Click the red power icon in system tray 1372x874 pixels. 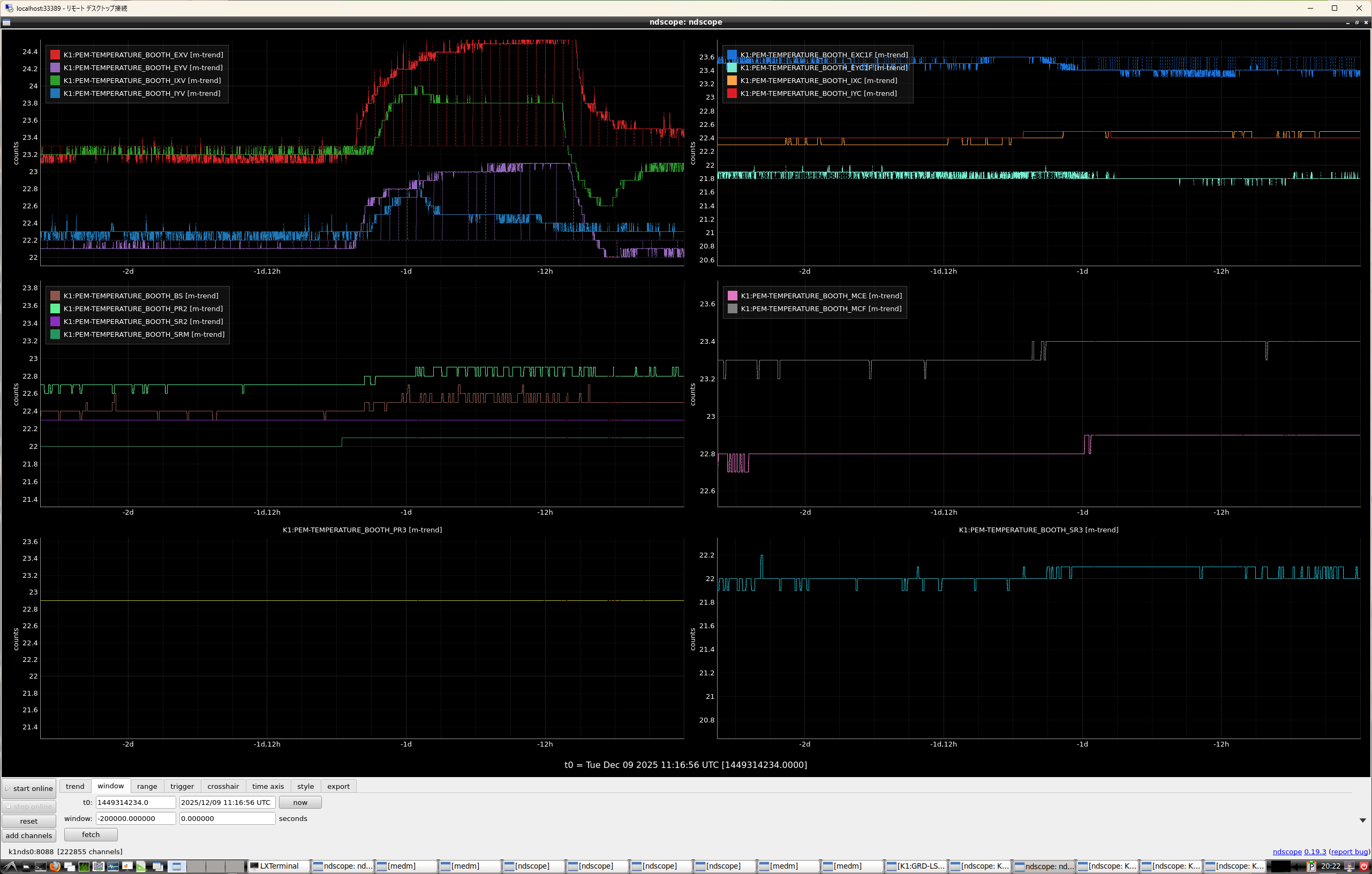(1364, 867)
